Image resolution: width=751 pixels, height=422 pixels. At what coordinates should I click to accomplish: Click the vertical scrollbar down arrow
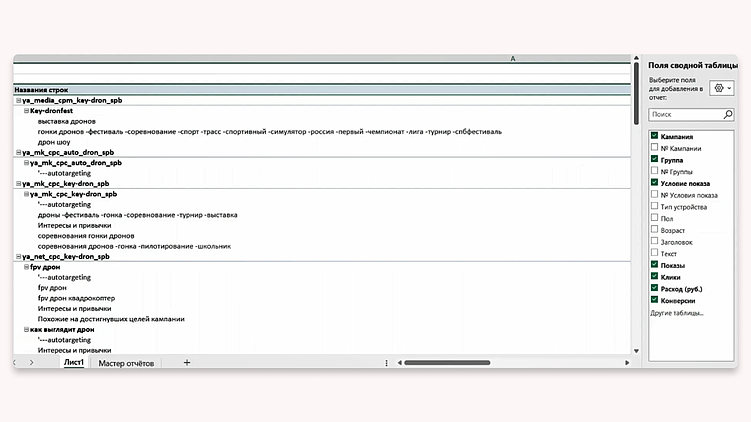pos(636,351)
